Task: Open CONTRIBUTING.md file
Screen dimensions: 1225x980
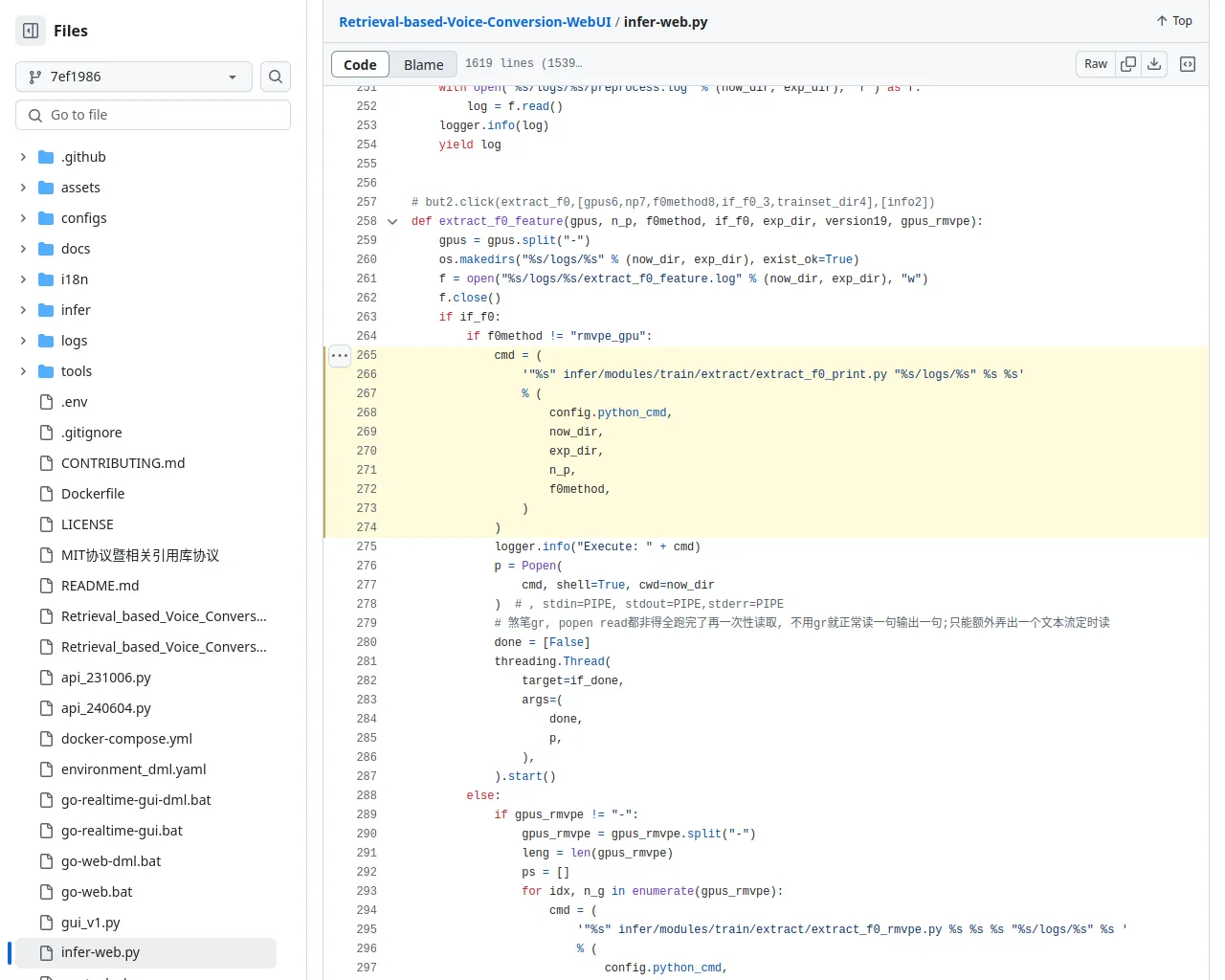Action: 123,463
